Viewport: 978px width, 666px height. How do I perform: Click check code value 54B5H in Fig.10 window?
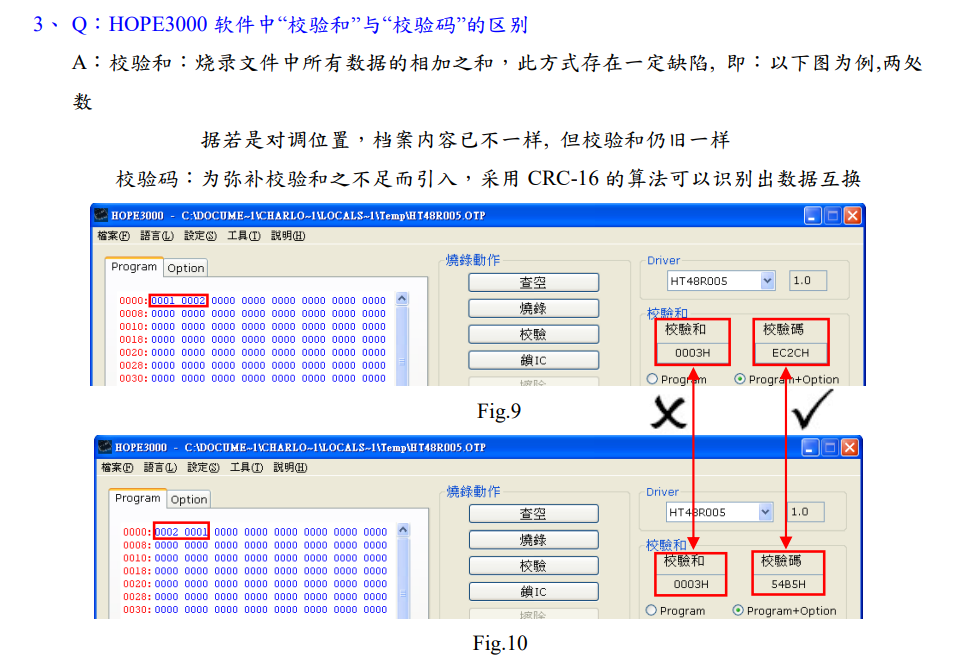pyautogui.click(x=788, y=584)
